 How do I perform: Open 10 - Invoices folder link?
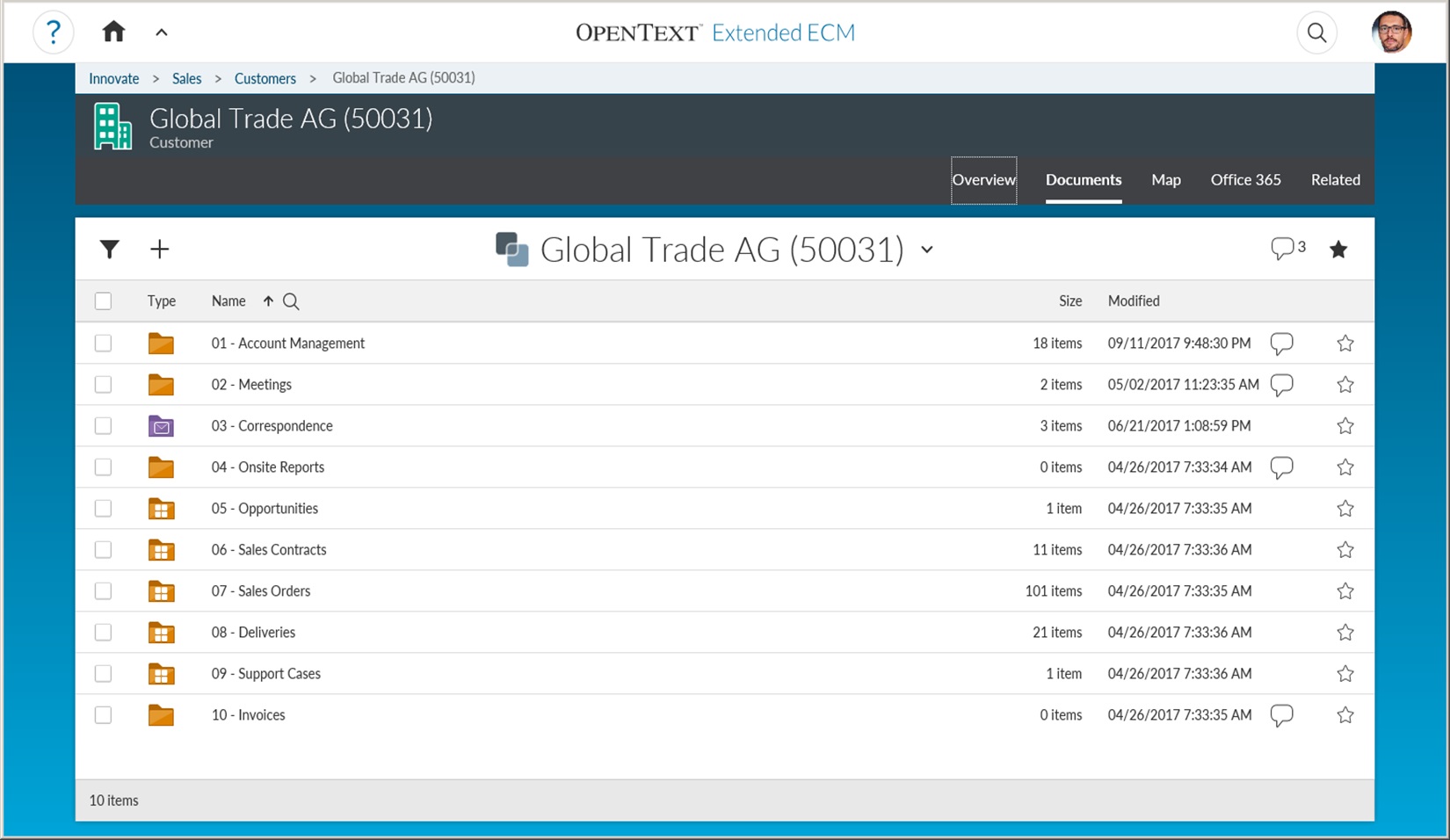pos(249,715)
